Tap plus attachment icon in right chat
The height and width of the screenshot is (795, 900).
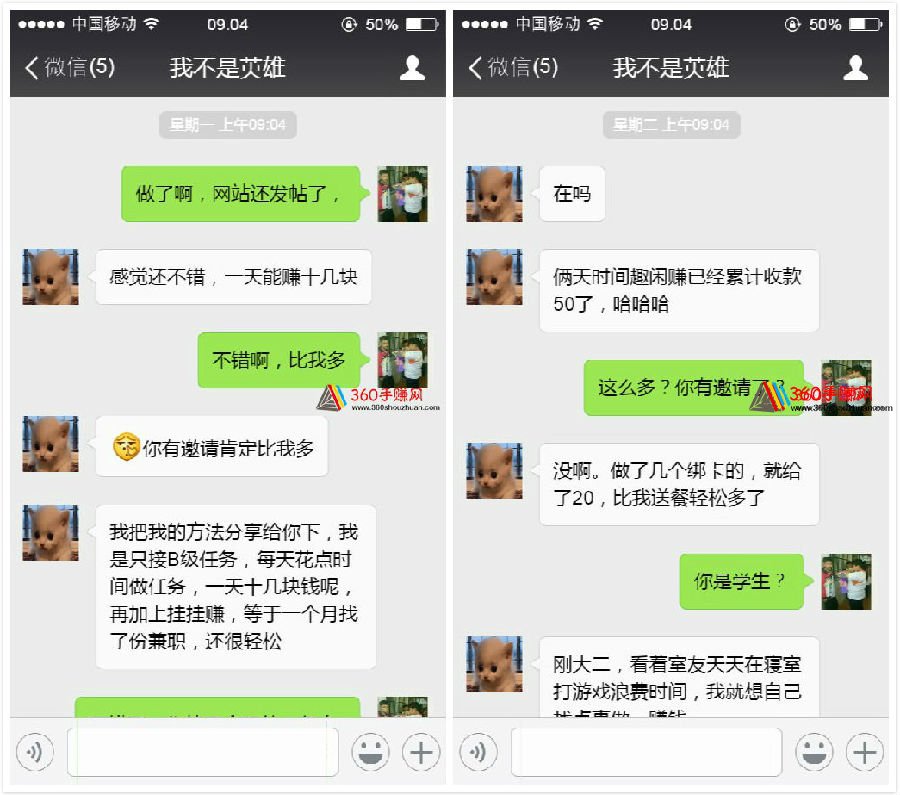(864, 752)
